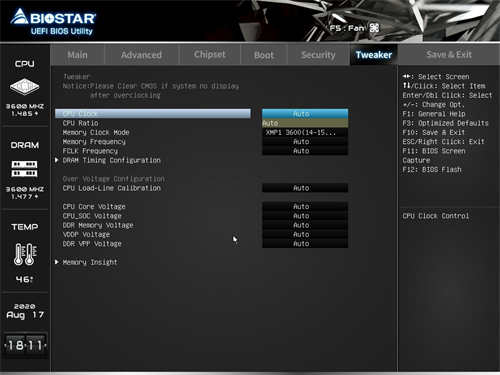This screenshot has width=500, height=375.
Task: Switch to the Advanced tab
Action: click(x=141, y=55)
